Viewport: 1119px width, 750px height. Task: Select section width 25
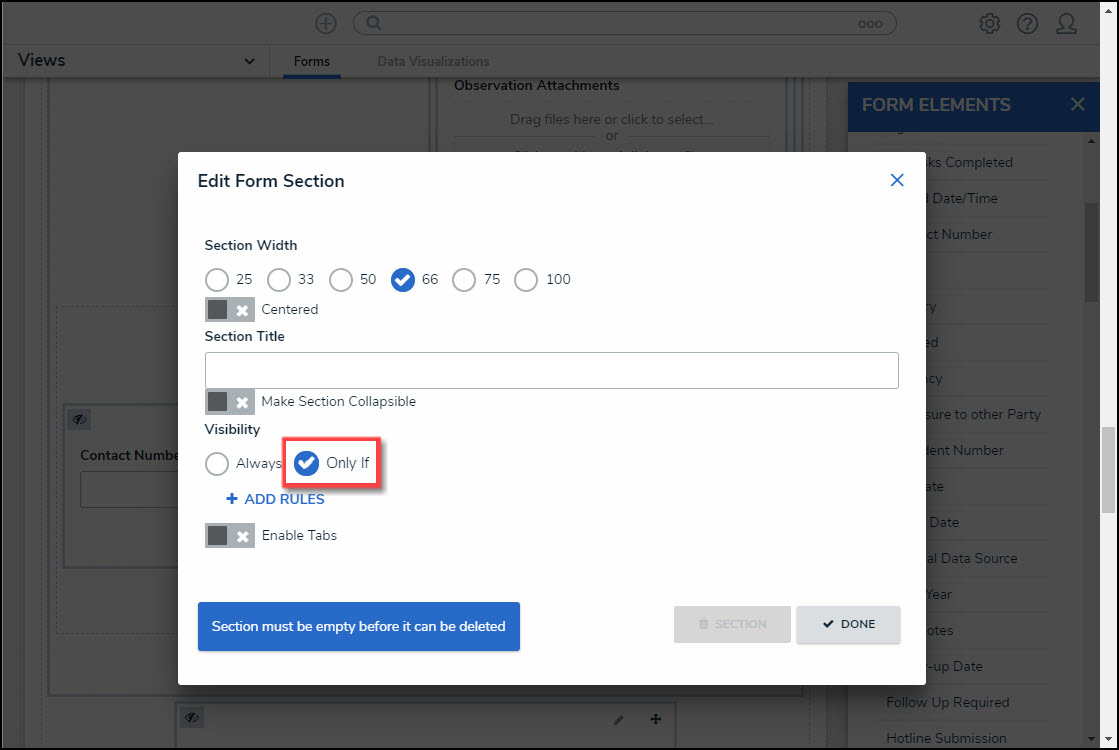pos(217,280)
